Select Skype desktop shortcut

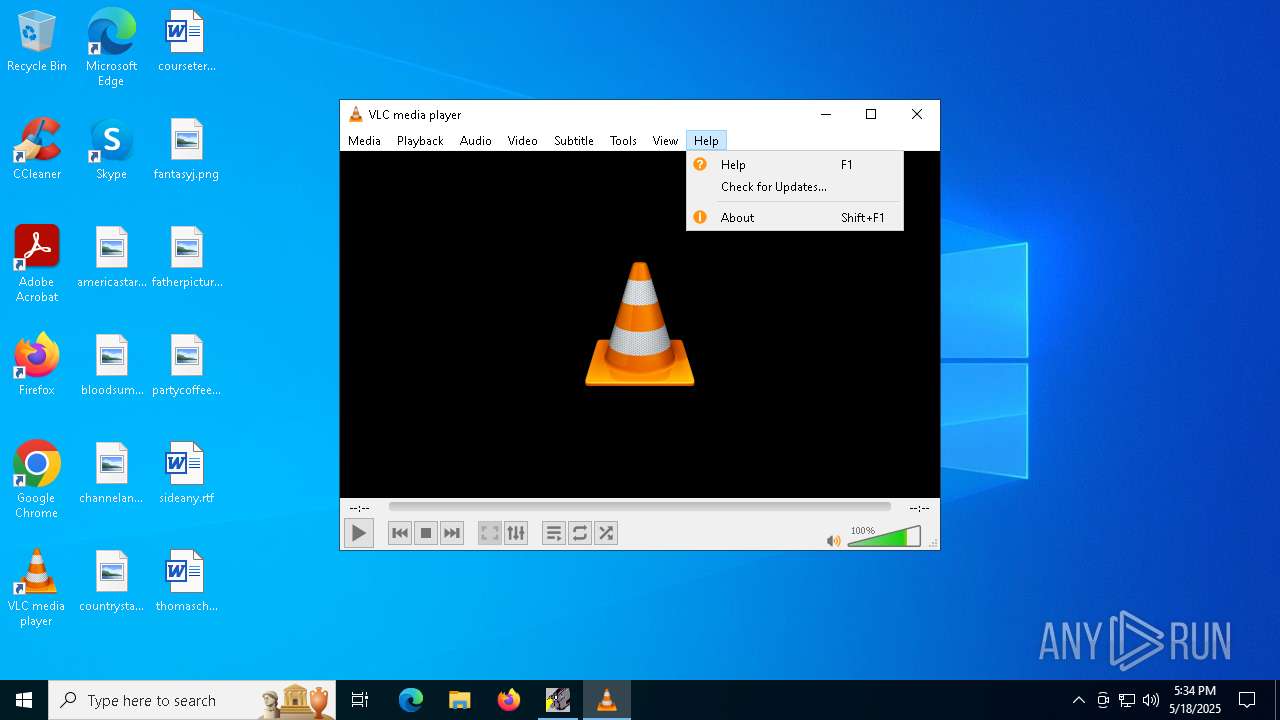click(111, 149)
